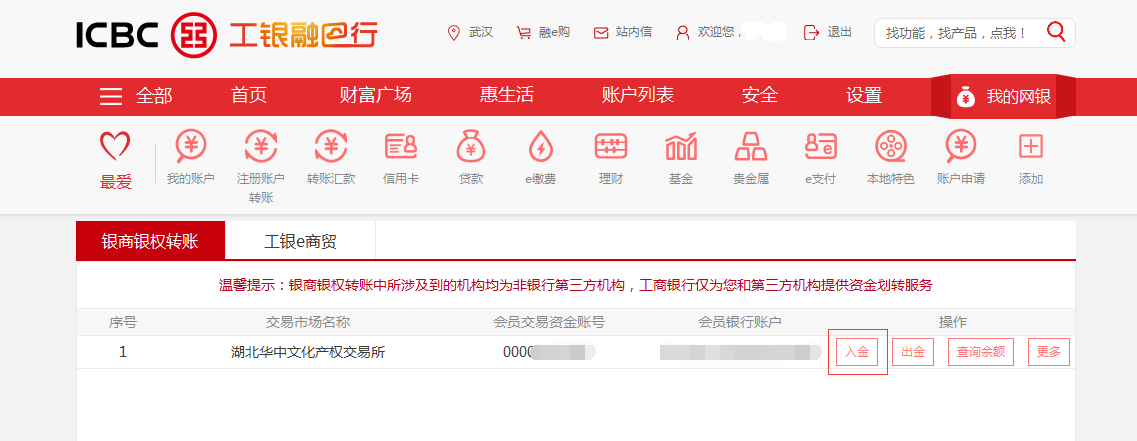
Task: Open 站内信 inbox
Action: point(623,32)
